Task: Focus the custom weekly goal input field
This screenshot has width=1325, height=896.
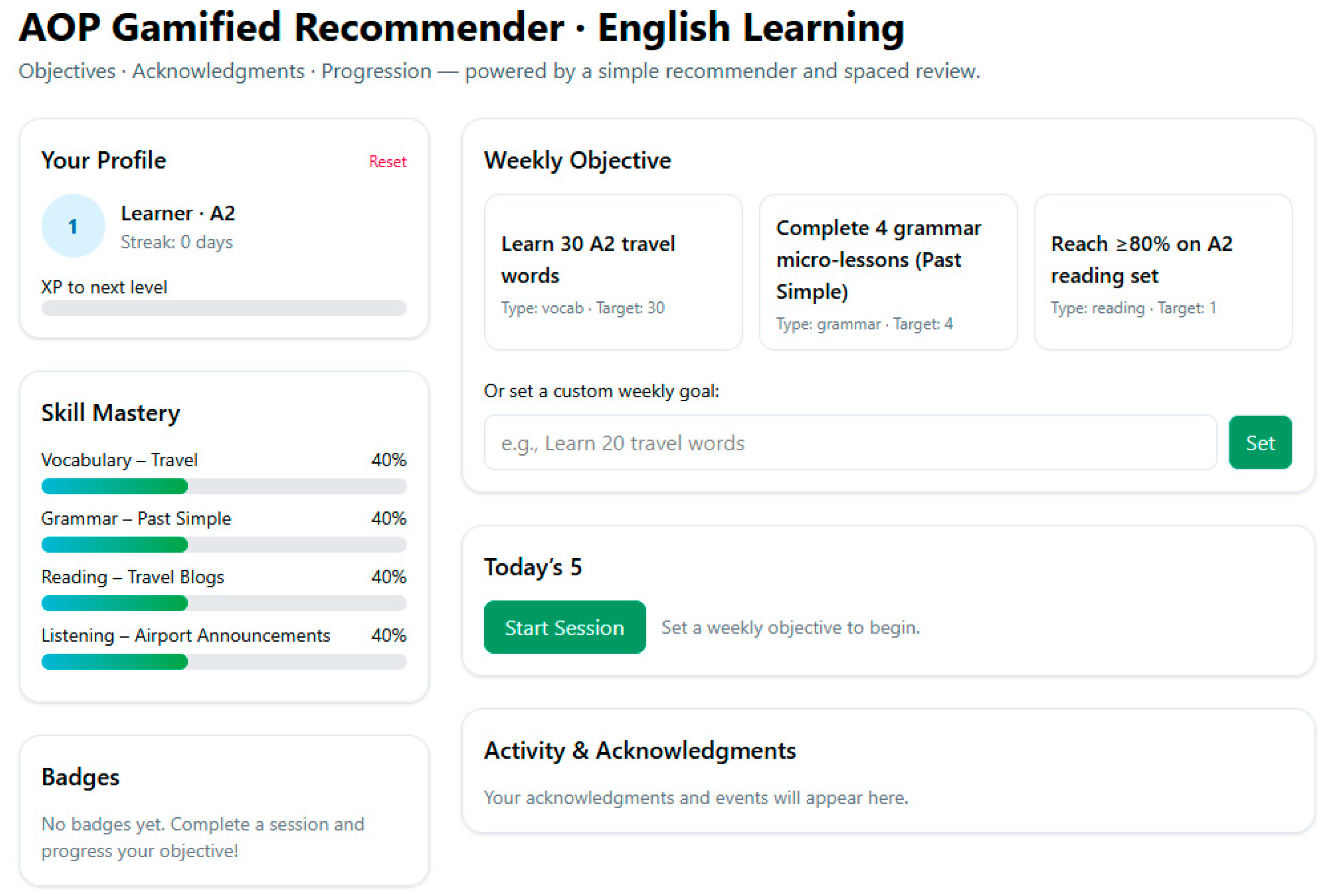Action: click(x=849, y=443)
